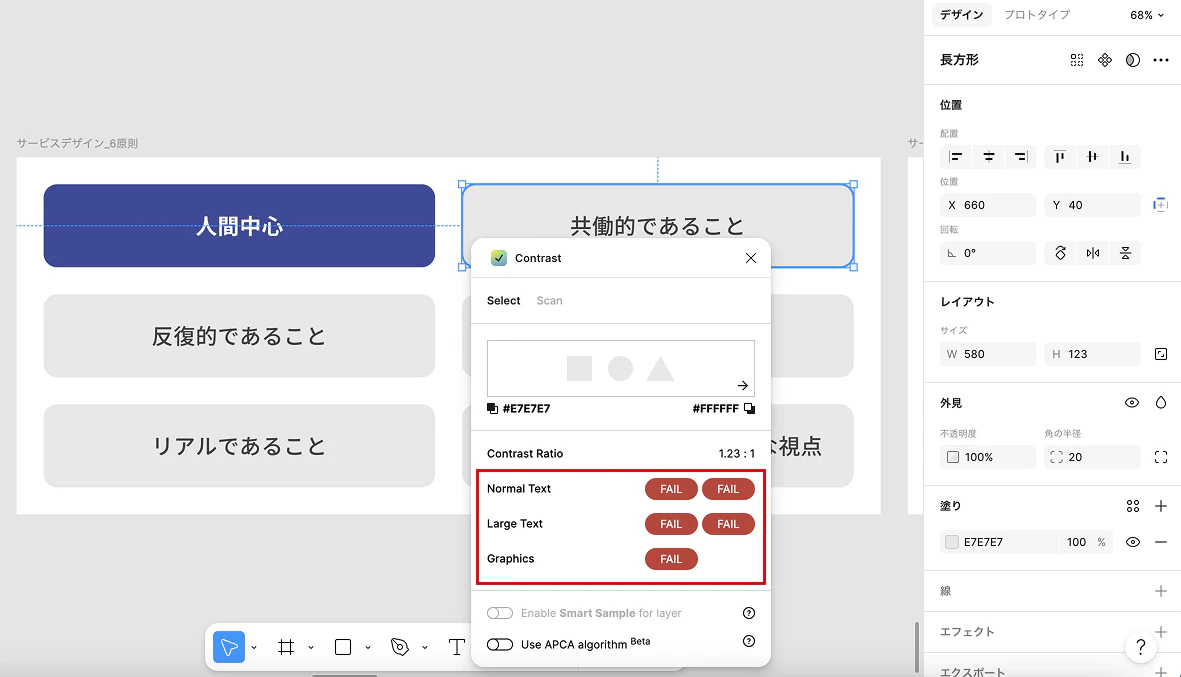Image resolution: width=1181 pixels, height=677 pixels.
Task: Flip selection vertically
Action: click(x=1125, y=253)
